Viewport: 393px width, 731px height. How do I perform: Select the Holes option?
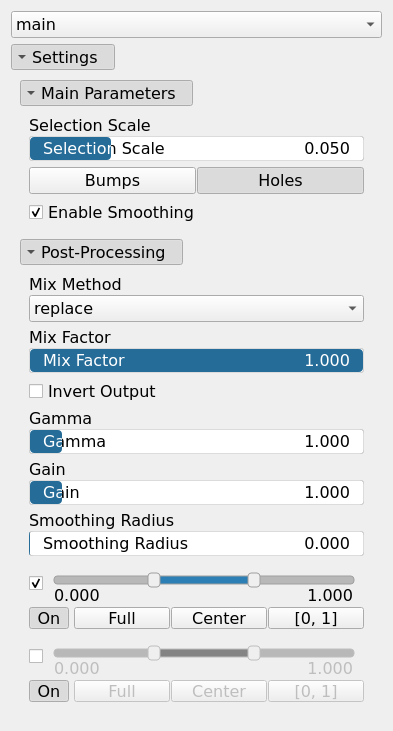[280, 180]
